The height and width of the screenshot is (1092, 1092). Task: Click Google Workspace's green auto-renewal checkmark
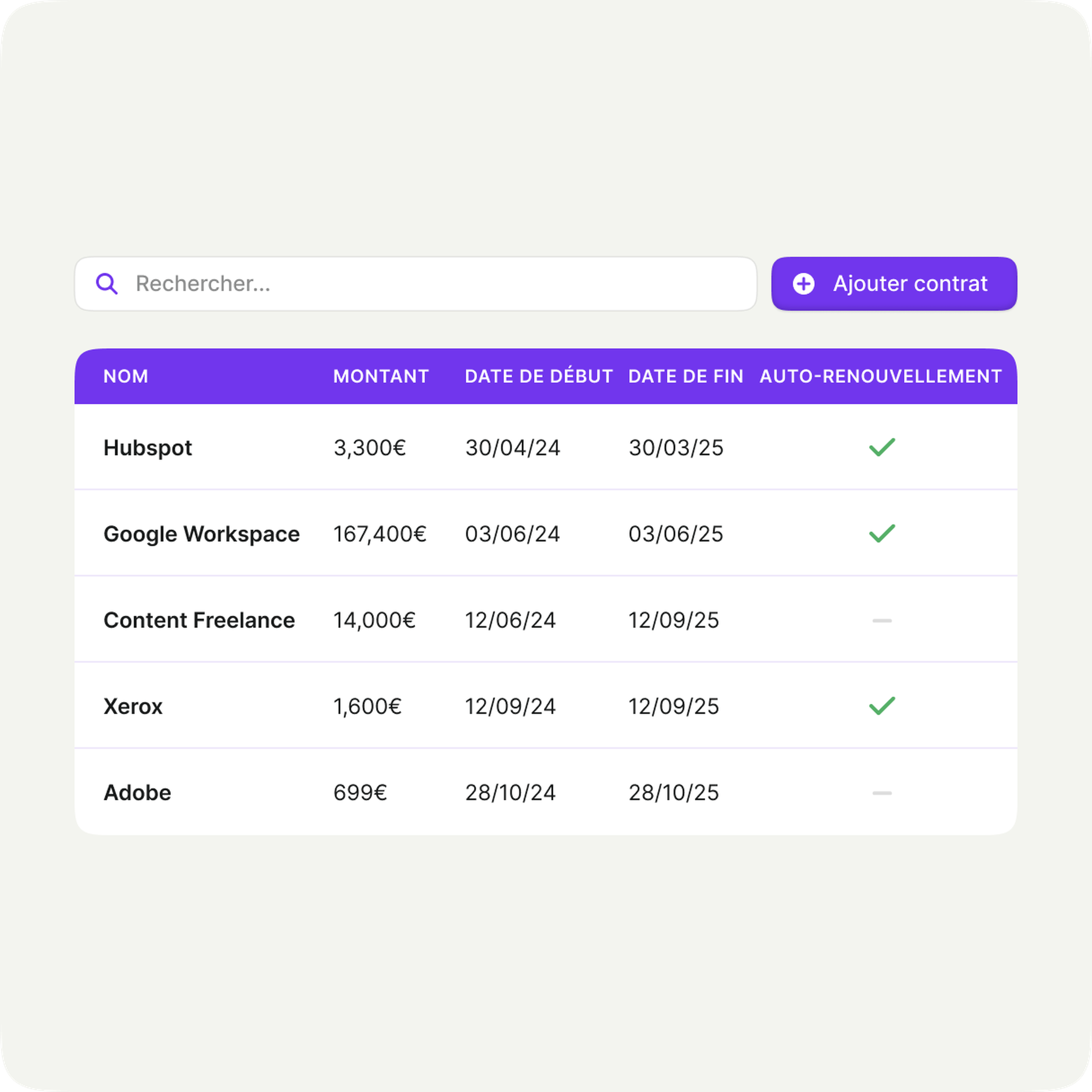tap(881, 533)
